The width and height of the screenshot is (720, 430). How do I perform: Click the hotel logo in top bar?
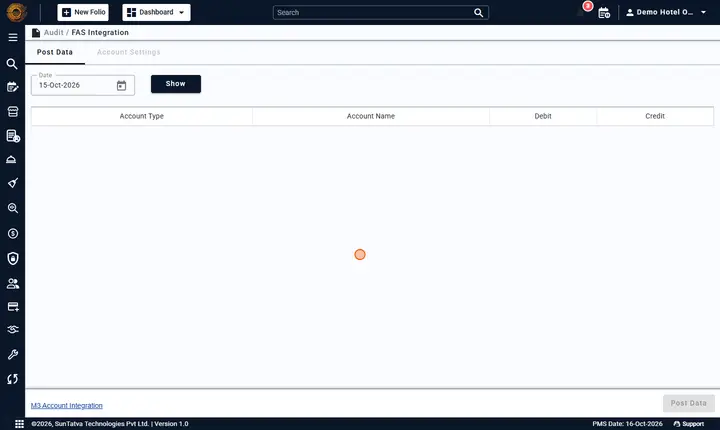tap(17, 12)
